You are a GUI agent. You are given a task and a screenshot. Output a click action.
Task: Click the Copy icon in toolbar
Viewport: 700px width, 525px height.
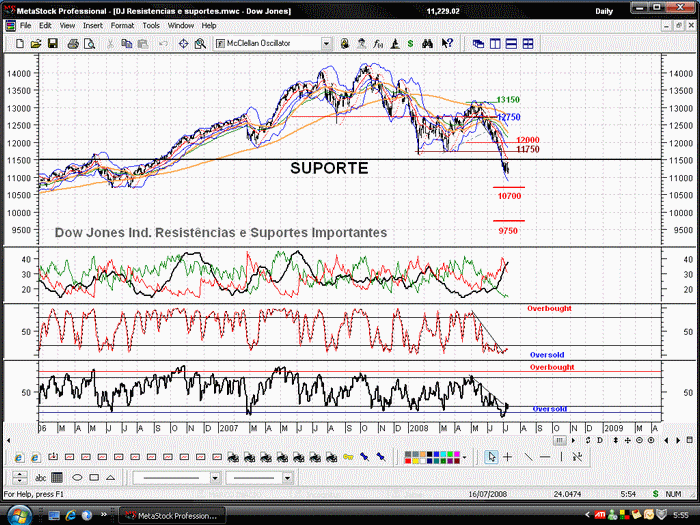(x=126, y=44)
